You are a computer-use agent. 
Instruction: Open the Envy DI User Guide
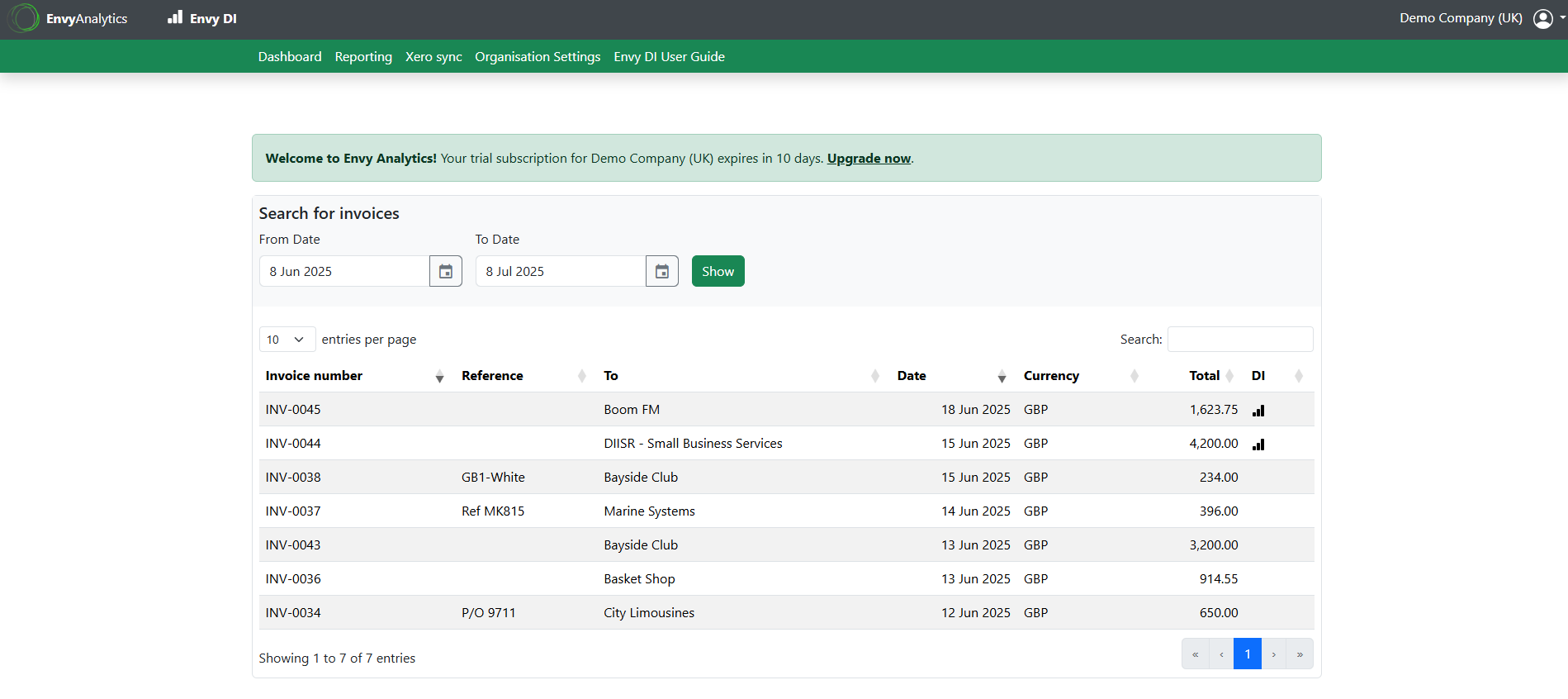coord(669,56)
